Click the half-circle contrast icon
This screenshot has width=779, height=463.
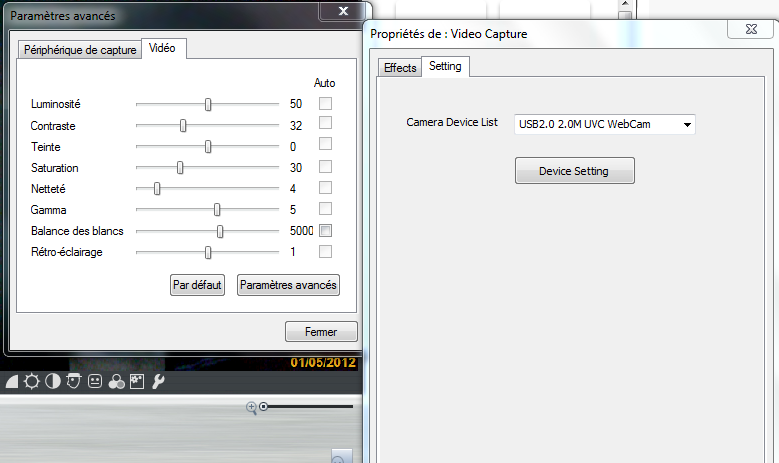52,381
